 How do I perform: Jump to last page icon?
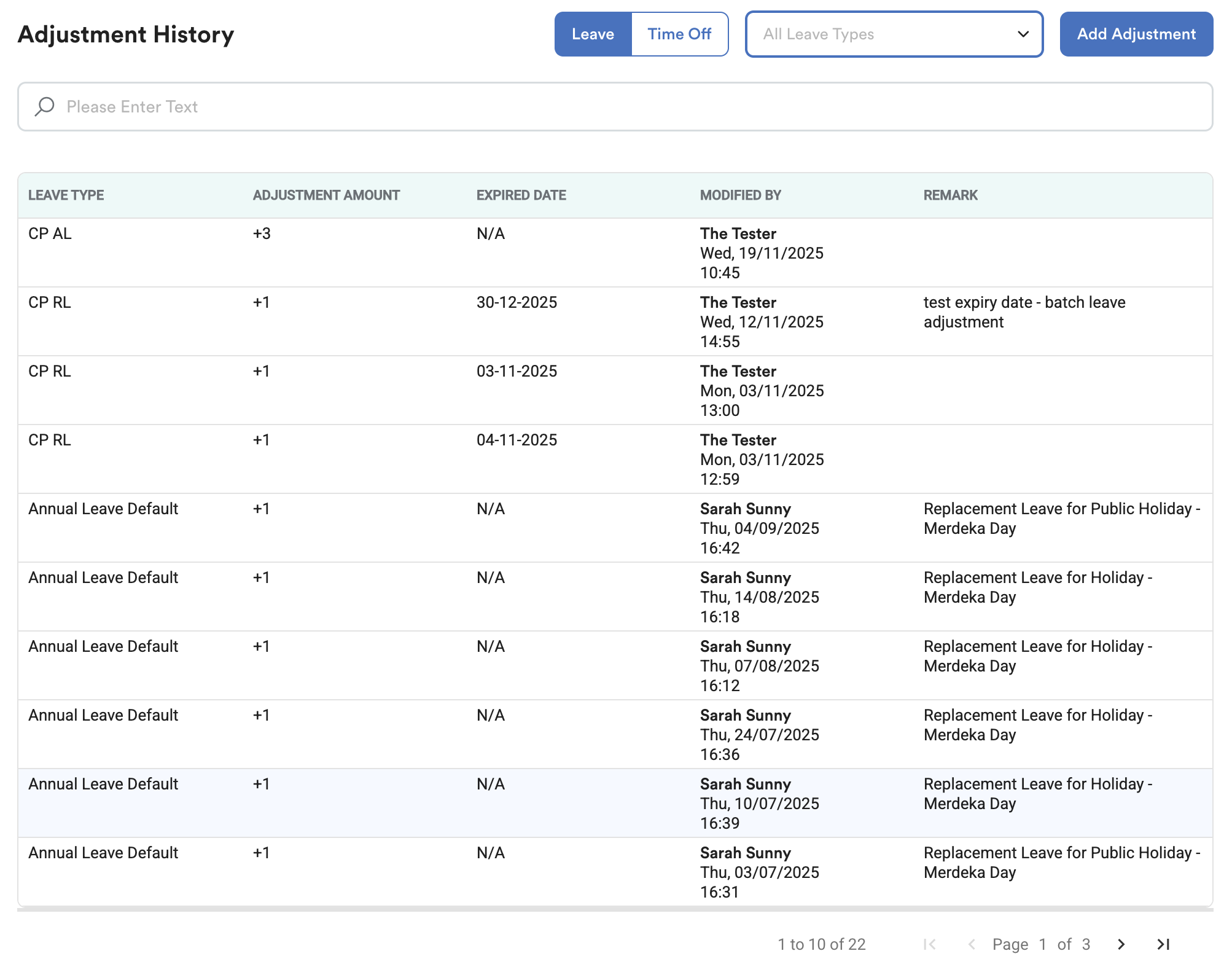(1163, 944)
